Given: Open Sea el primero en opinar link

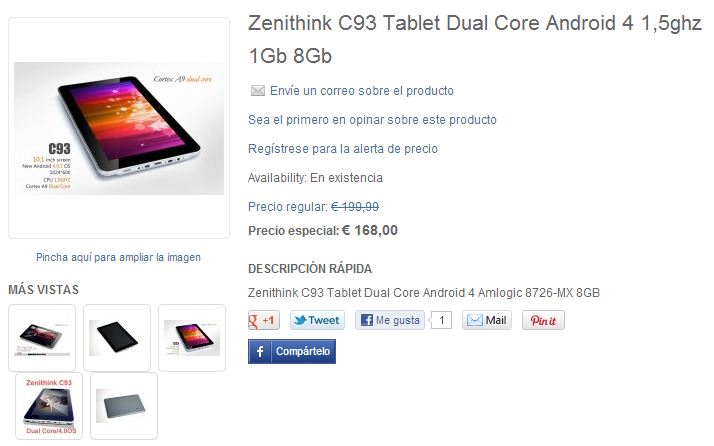Looking at the screenshot, I should [x=372, y=120].
